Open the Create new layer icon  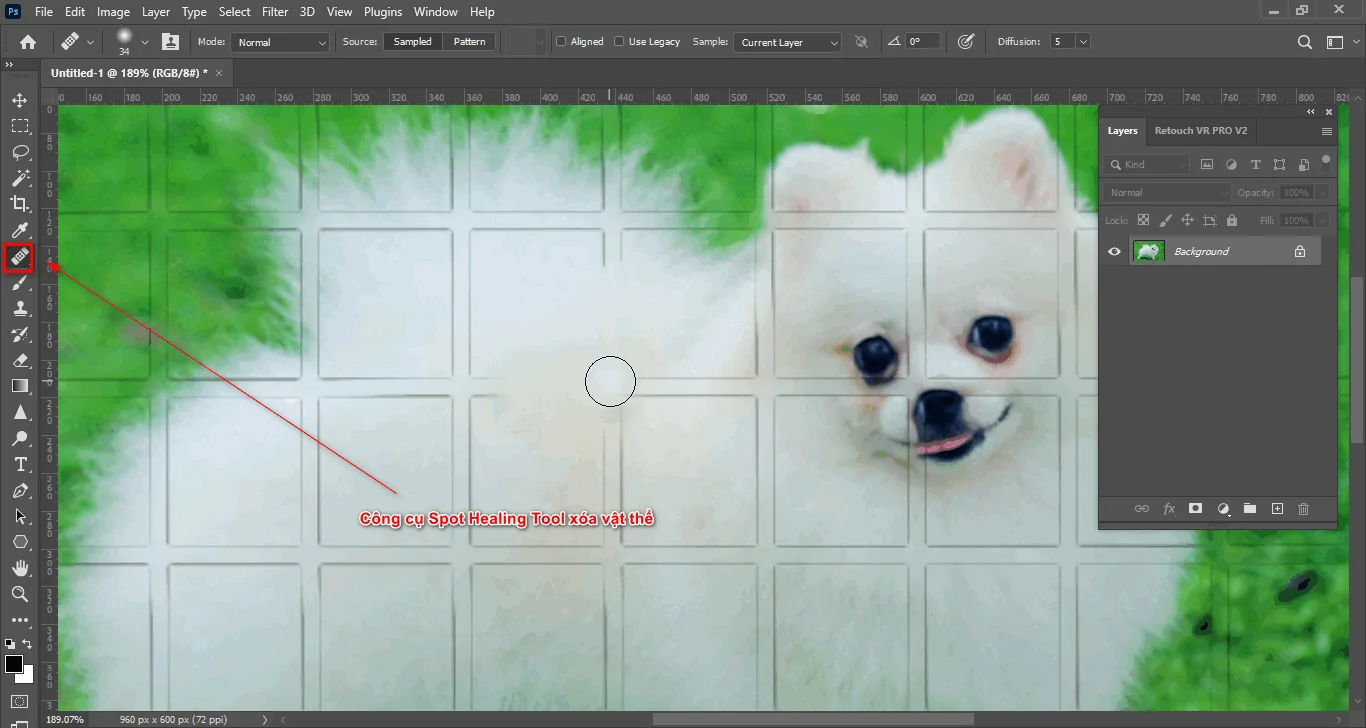[x=1277, y=509]
